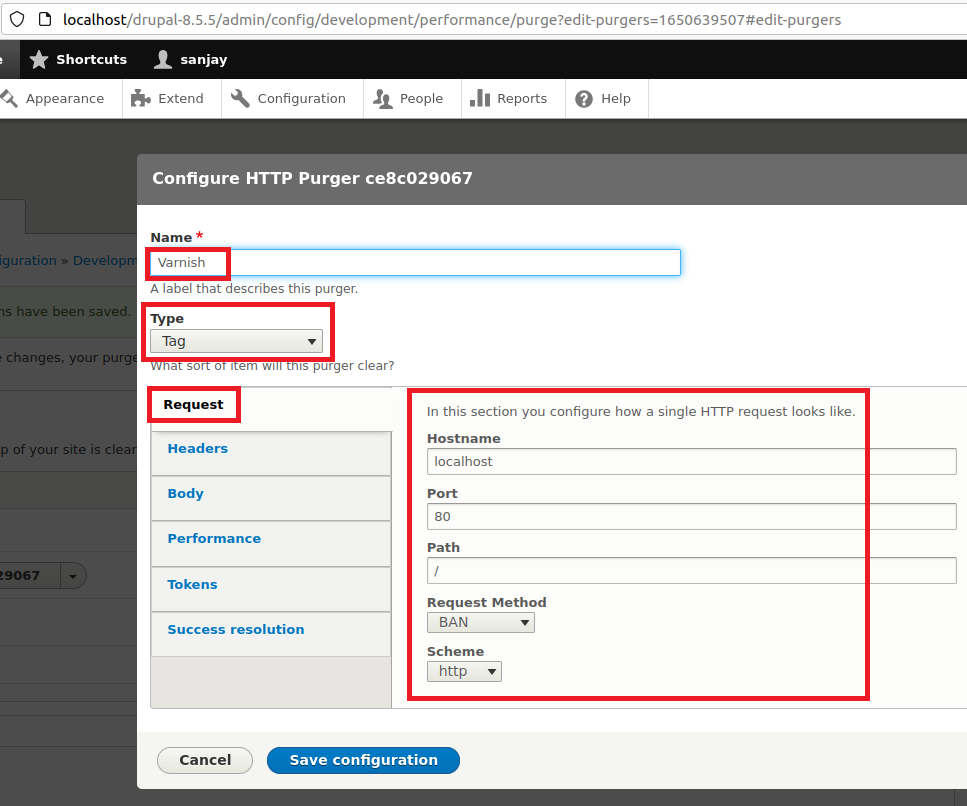Open the Performance vertical tab
The height and width of the screenshot is (806, 967).
click(x=214, y=539)
